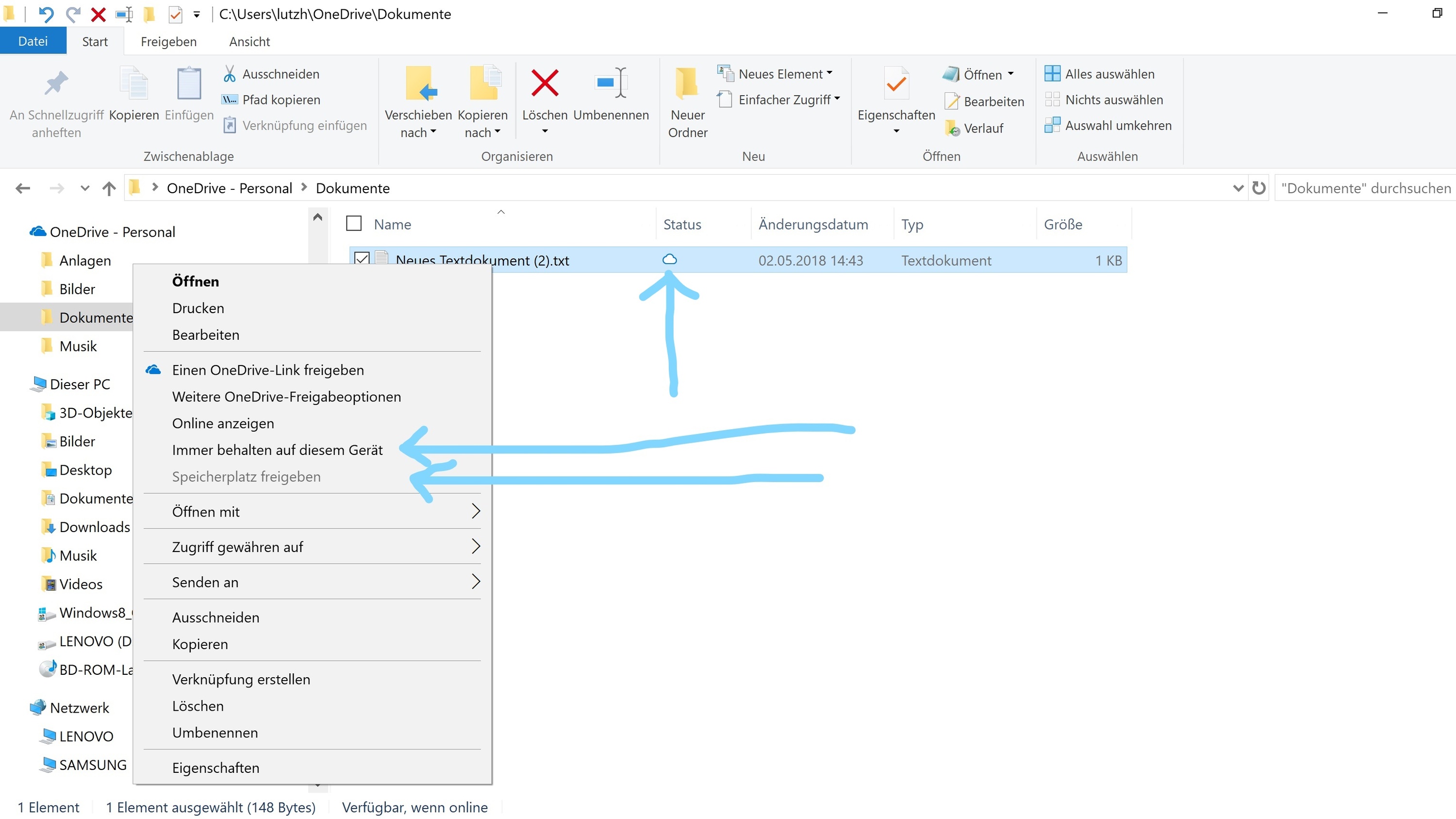Uncheck the Neues Textdokument (2).txt checkbox
The width and height of the screenshot is (1456, 819).
coord(362,259)
